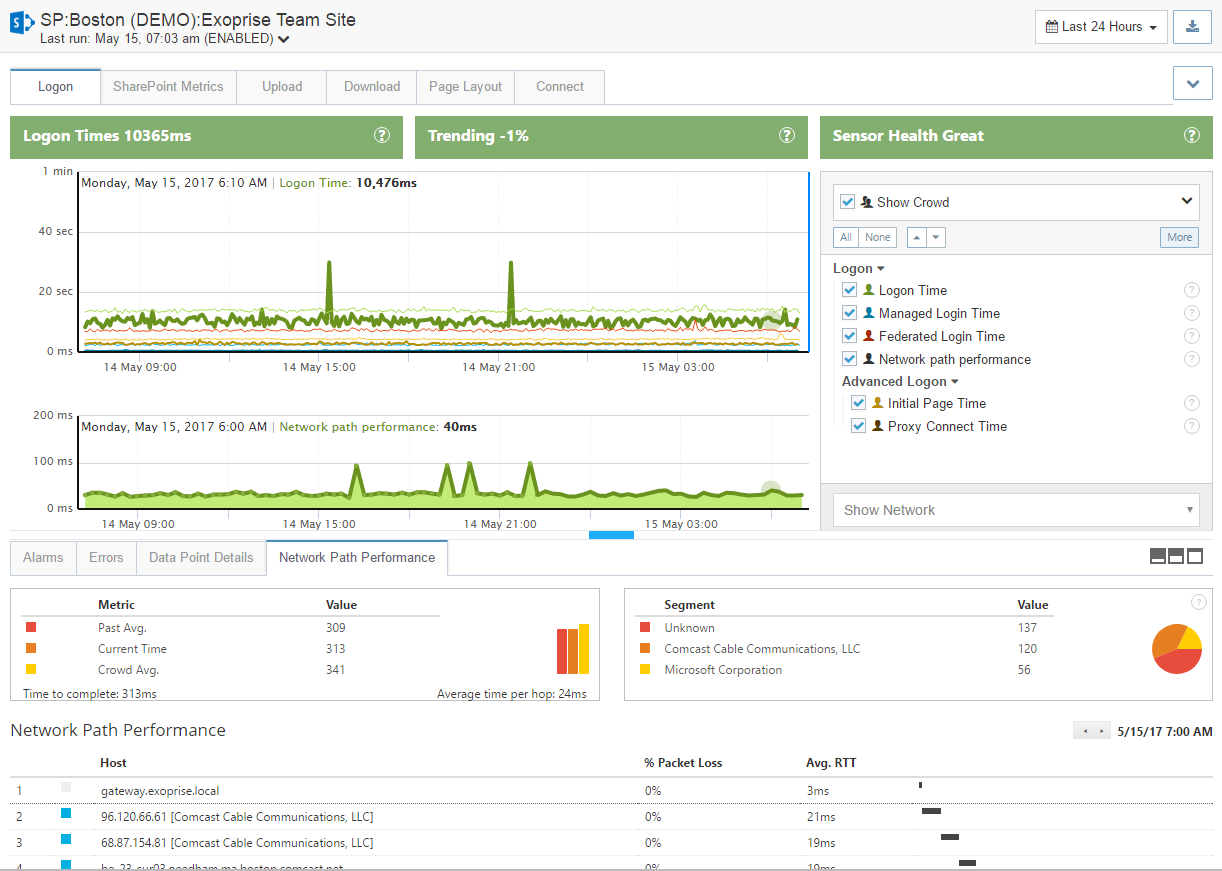Image resolution: width=1222 pixels, height=871 pixels.
Task: Click help icon in Segment panel
Action: [x=1199, y=602]
